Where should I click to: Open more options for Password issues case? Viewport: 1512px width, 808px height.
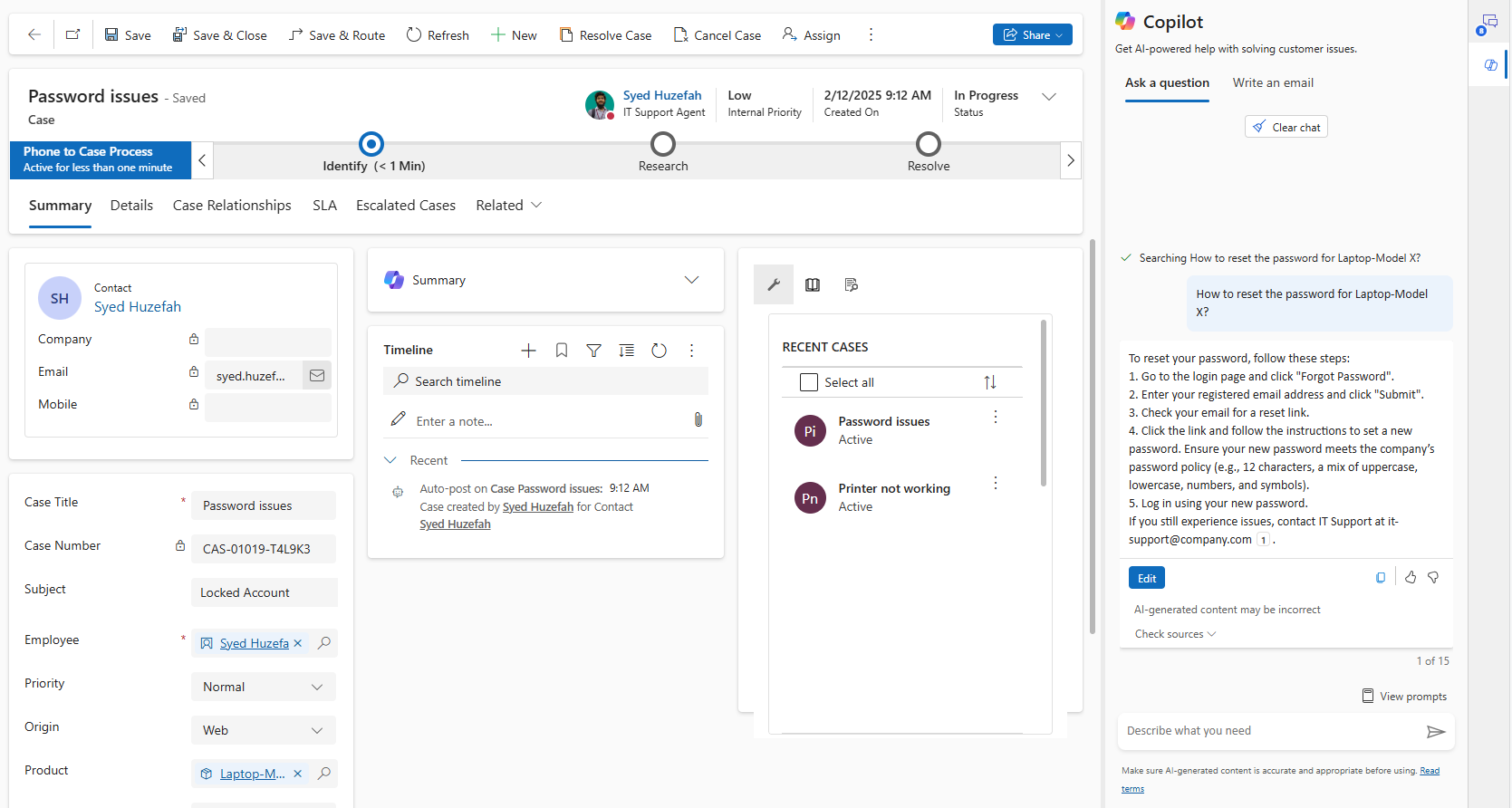pos(996,417)
